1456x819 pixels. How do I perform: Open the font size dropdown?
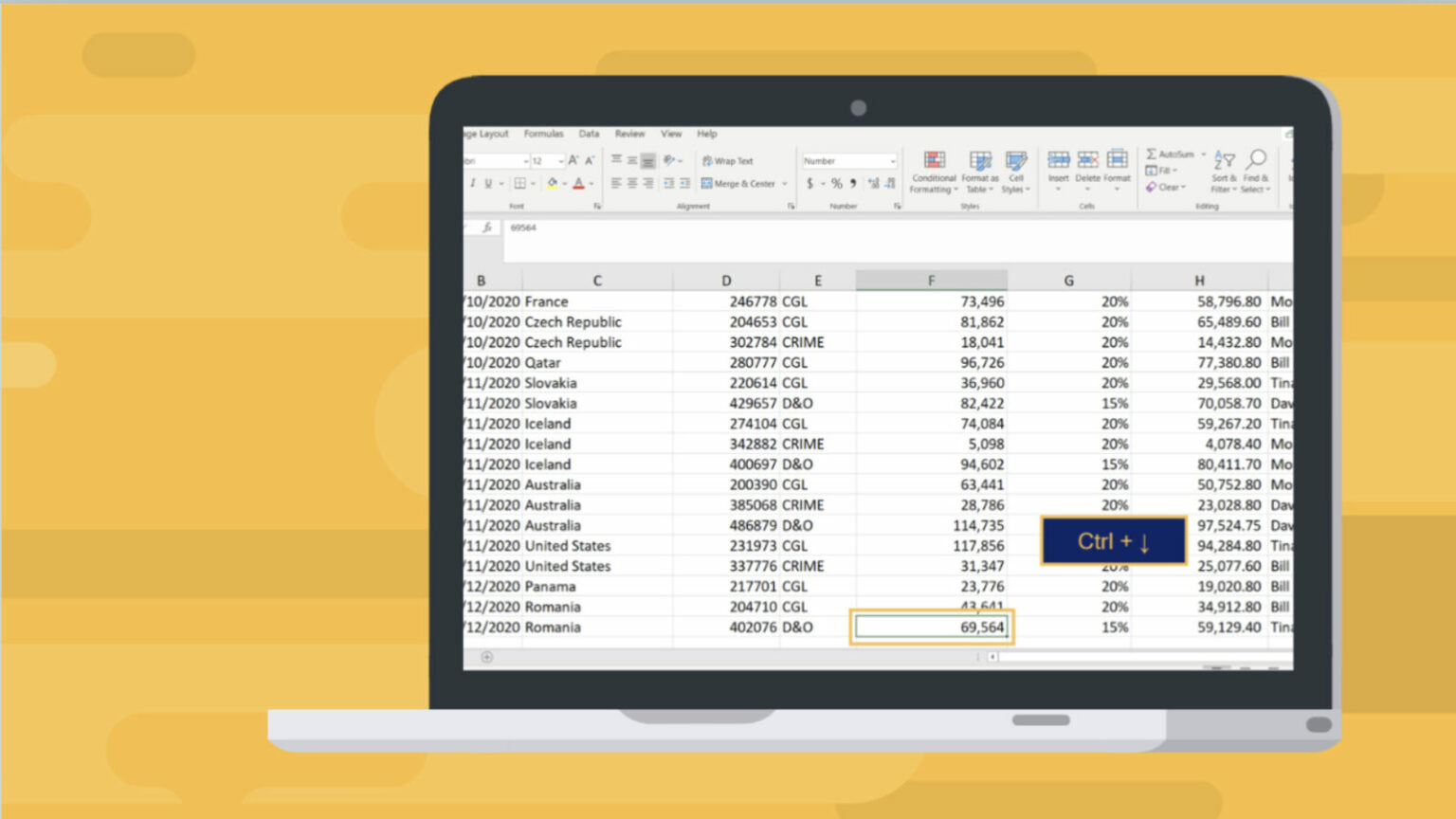point(559,161)
